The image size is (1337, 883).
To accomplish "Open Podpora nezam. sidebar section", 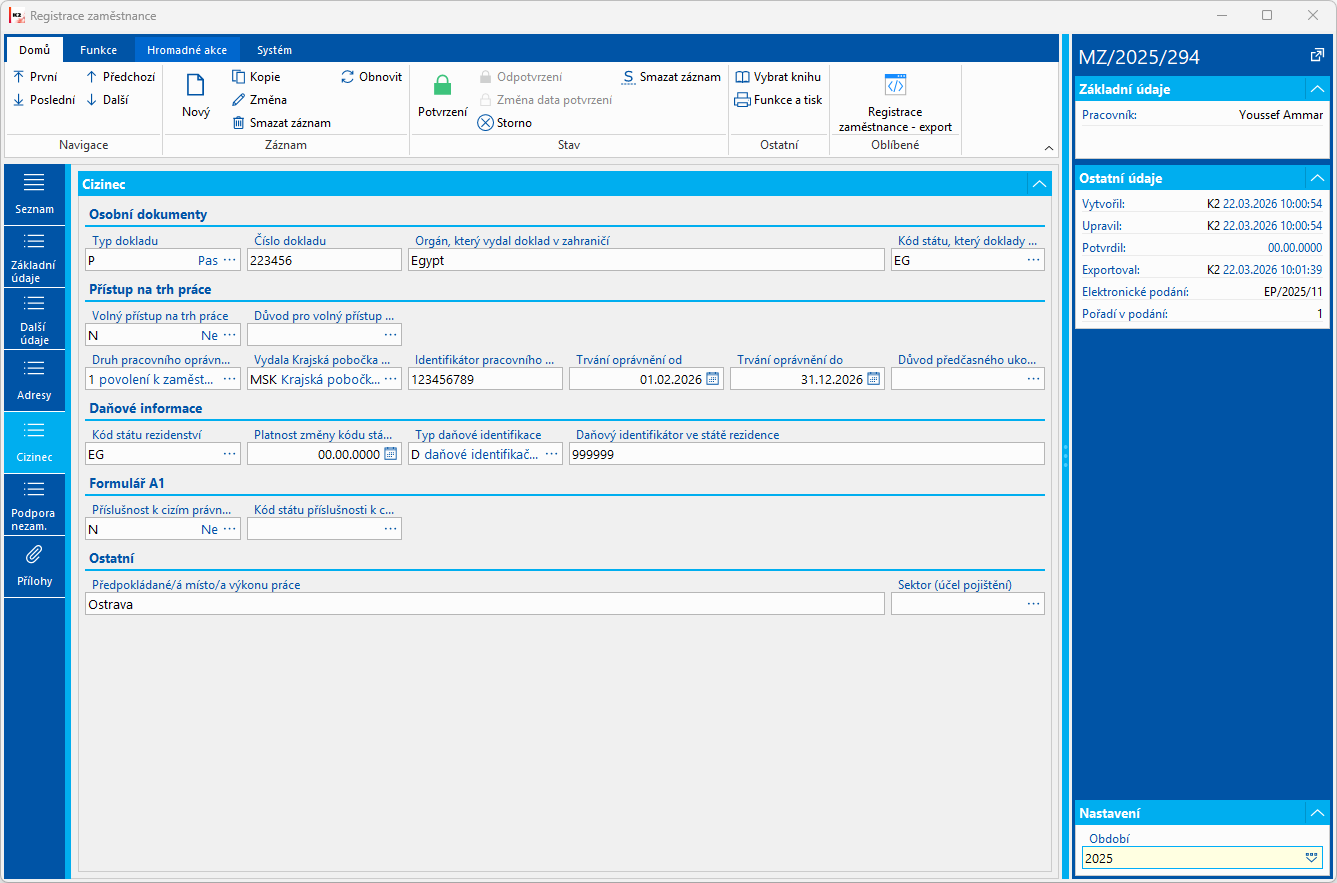I will [34, 505].
